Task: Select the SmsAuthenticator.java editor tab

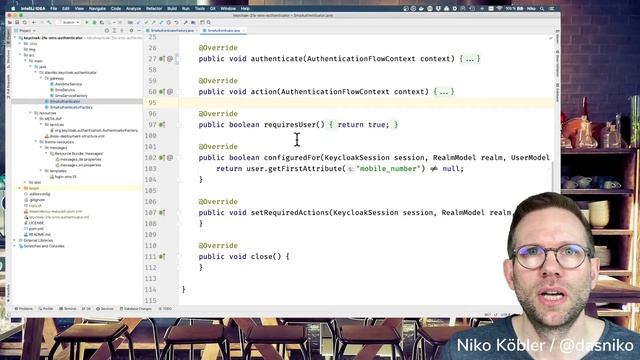Action: coord(224,31)
